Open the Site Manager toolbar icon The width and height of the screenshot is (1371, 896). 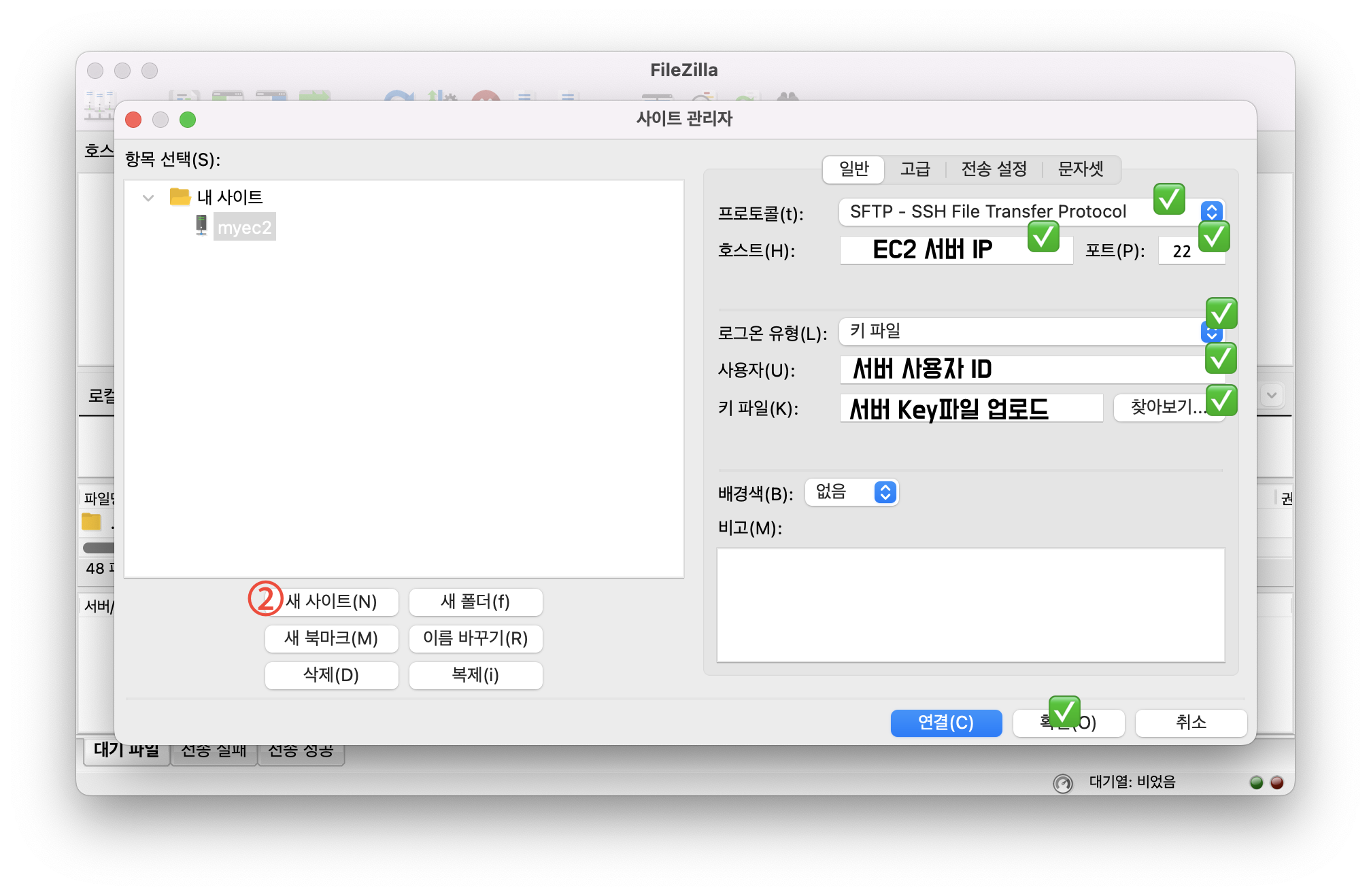point(99,107)
